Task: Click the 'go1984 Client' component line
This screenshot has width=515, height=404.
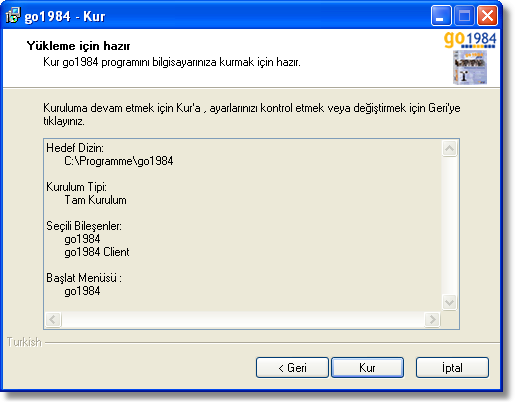Action: (97, 252)
